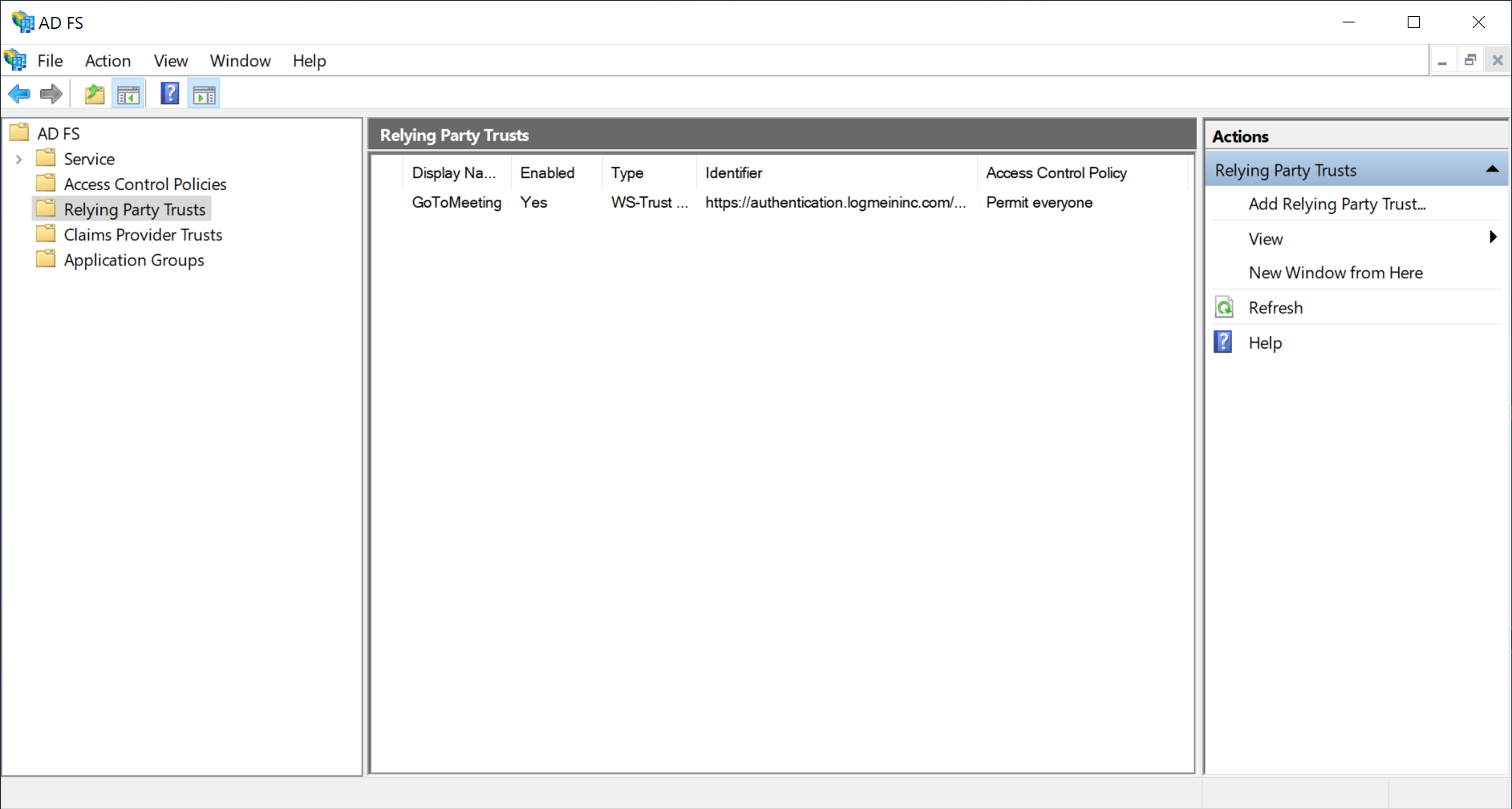Toggle the Show/Hide Console Tree icon

[x=128, y=95]
